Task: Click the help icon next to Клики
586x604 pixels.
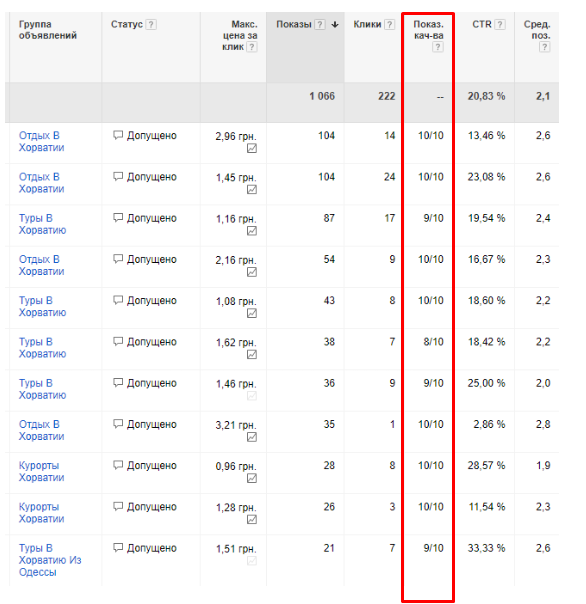Action: click(390, 25)
